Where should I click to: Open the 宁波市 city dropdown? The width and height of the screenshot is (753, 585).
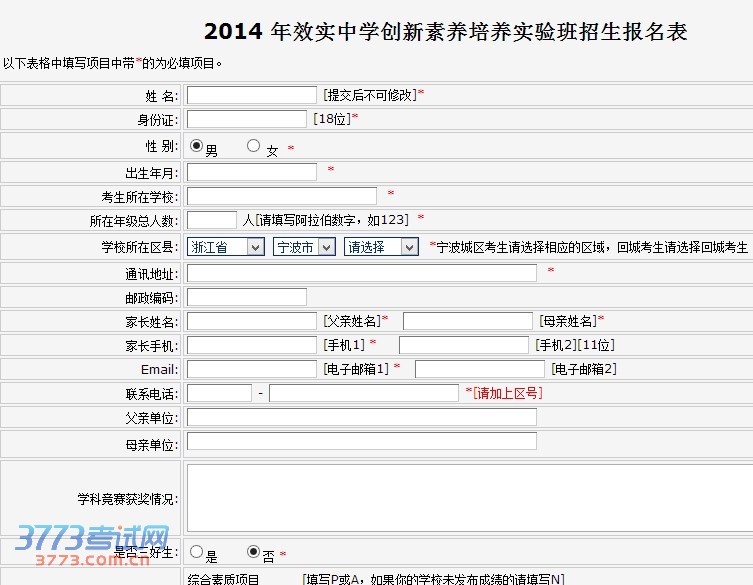coord(304,247)
